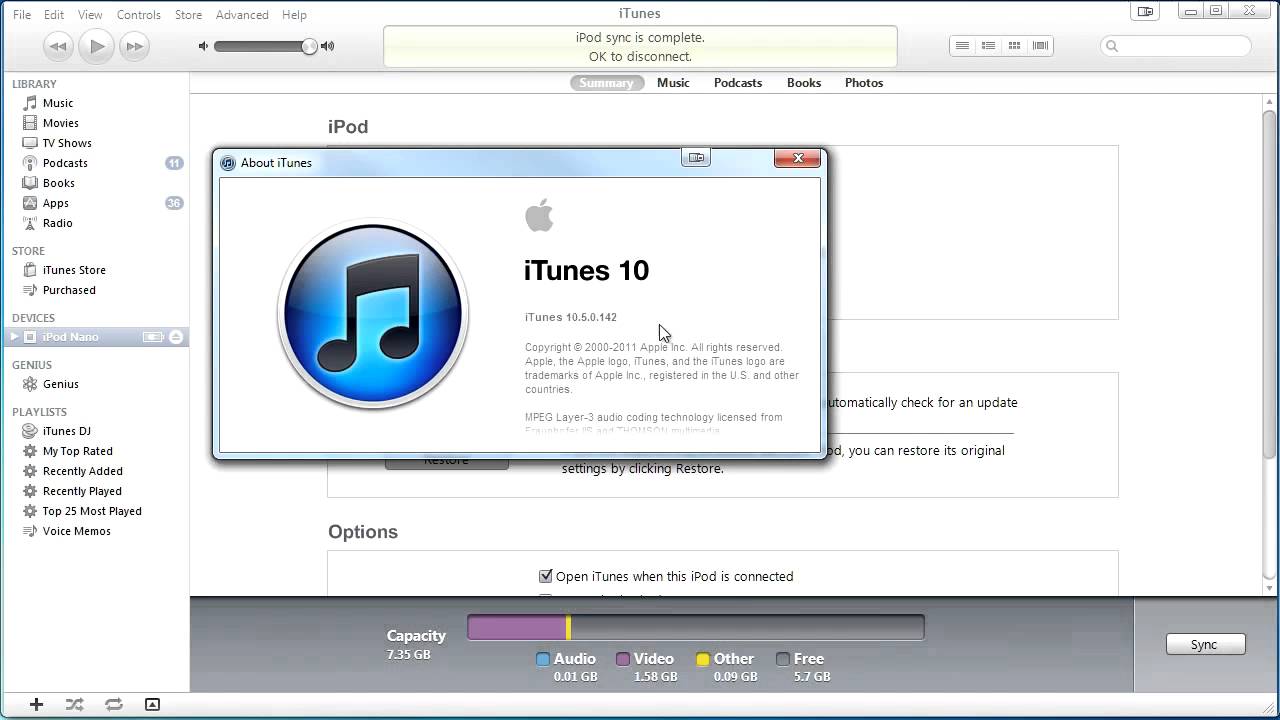Close the About iTunes dialog

(x=798, y=158)
